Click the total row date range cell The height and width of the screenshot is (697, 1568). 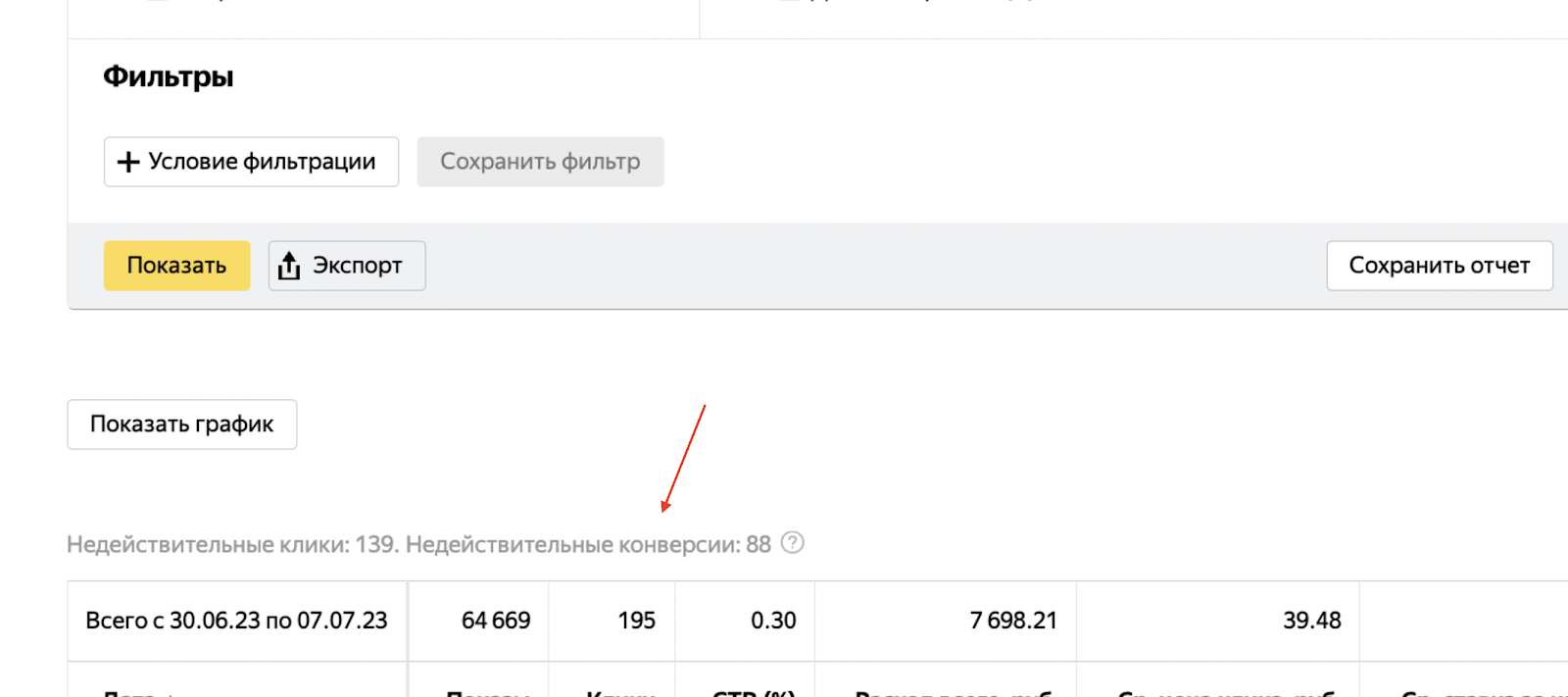237,621
